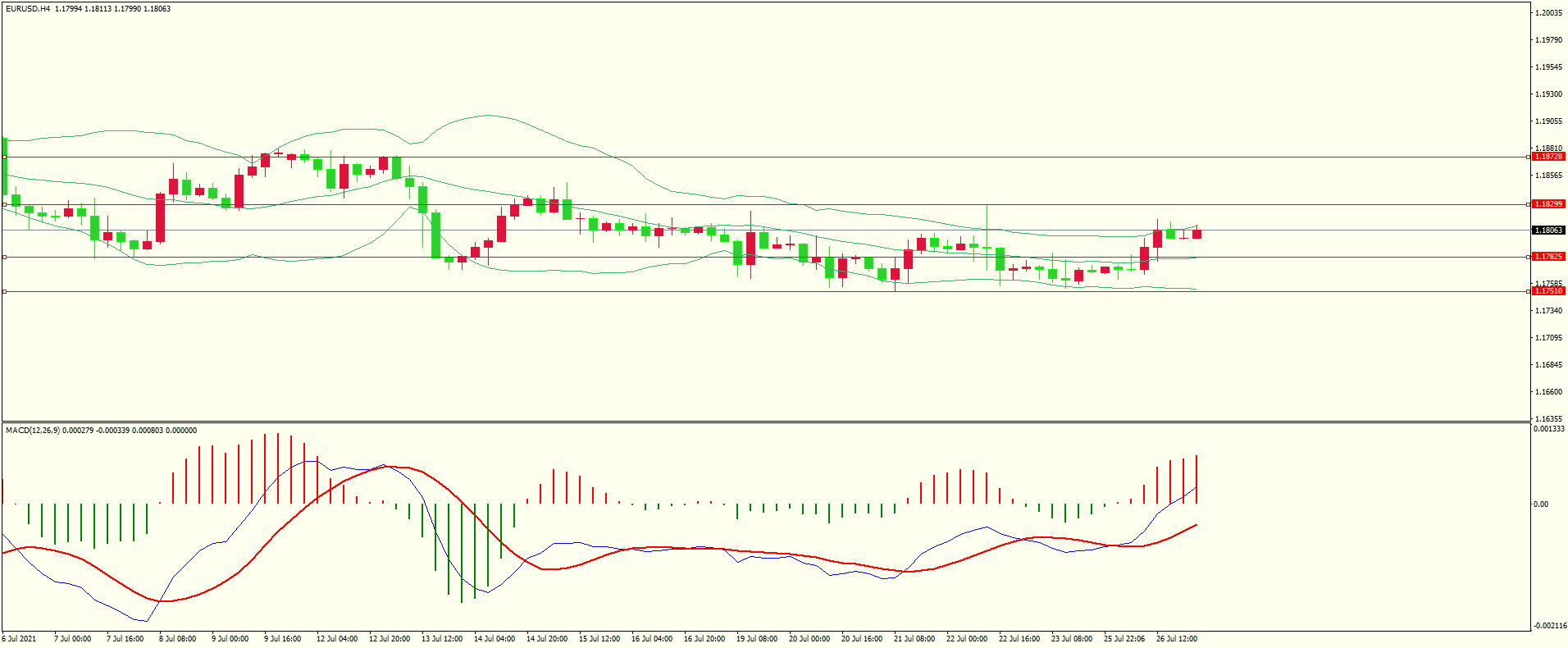The image size is (1568, 648).
Task: Click the current price label 1.18063
Action: pyautogui.click(x=1548, y=230)
